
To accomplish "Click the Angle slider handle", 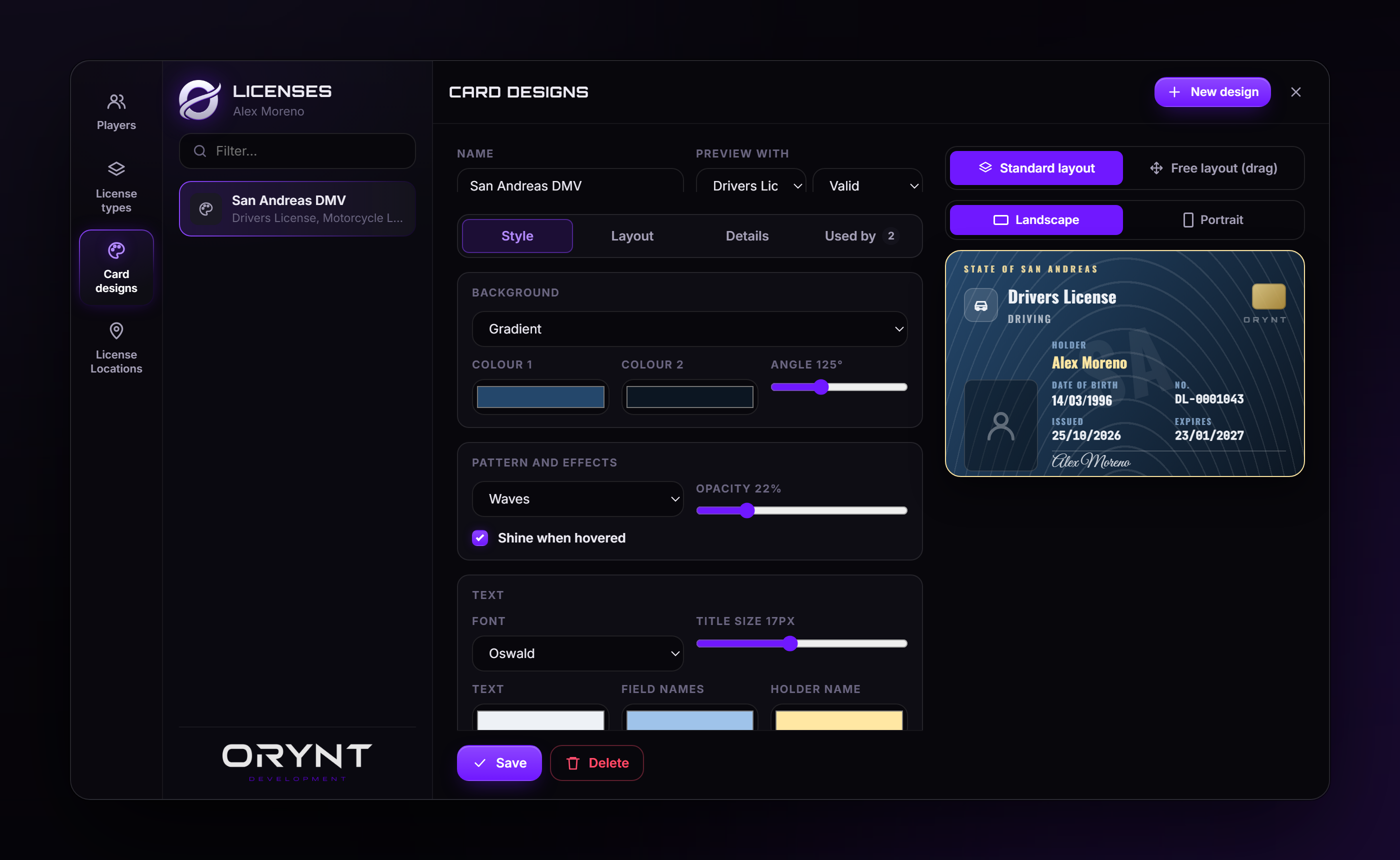I will point(820,387).
